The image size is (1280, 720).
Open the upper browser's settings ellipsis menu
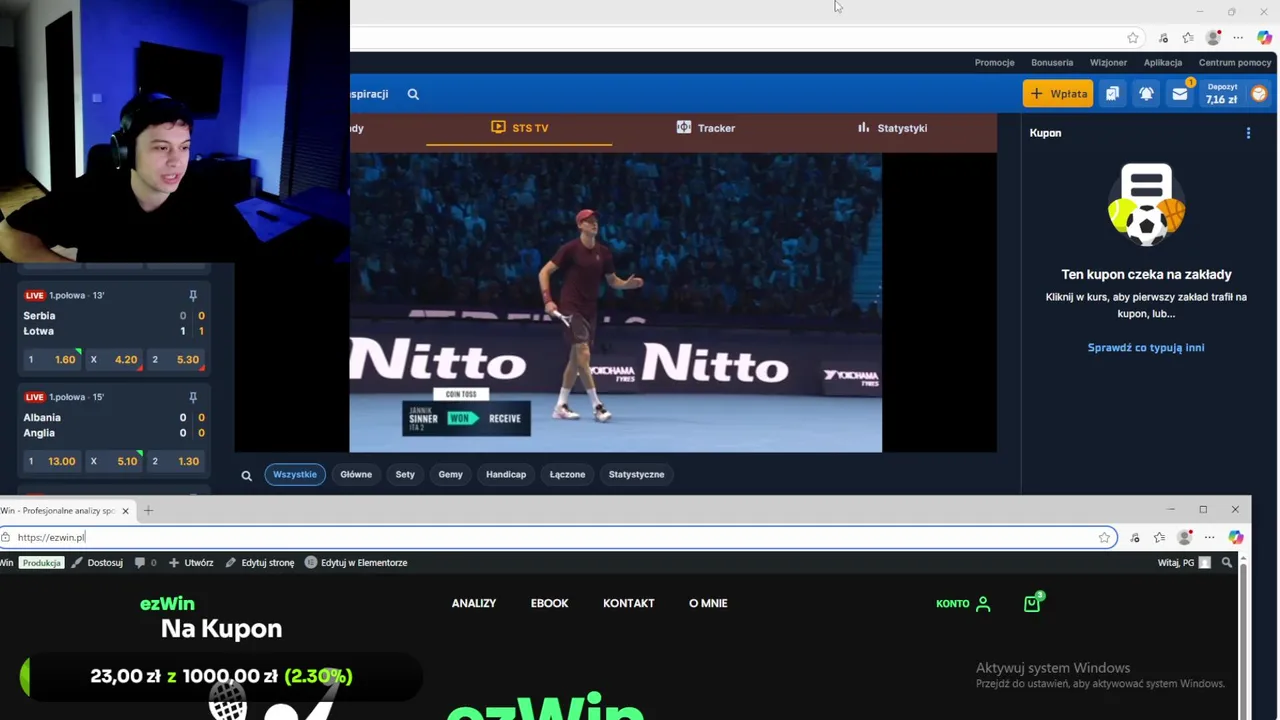pos(1238,38)
